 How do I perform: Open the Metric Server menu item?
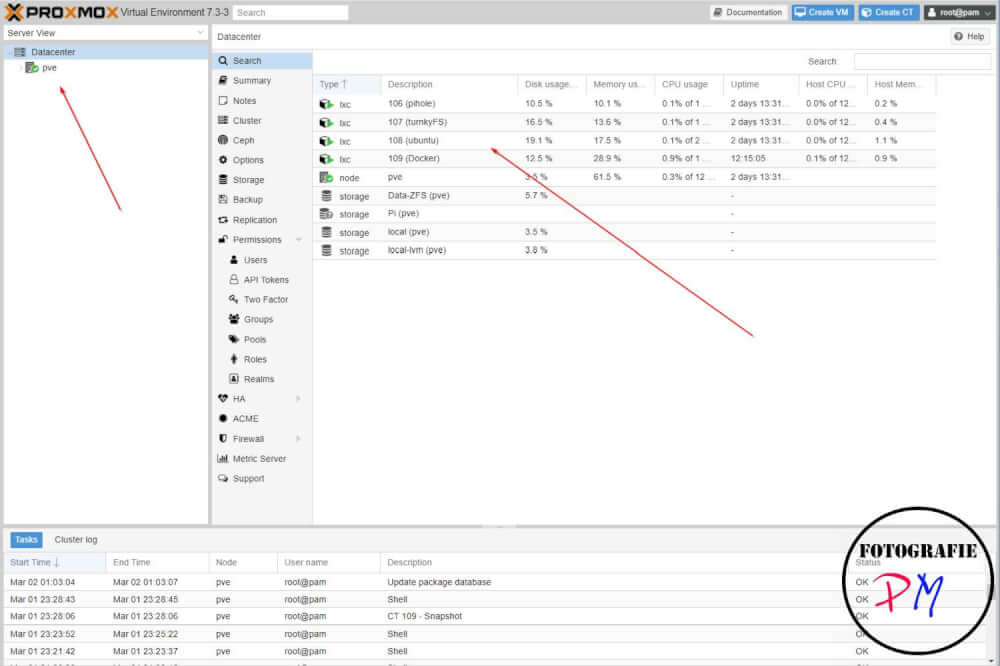click(262, 459)
